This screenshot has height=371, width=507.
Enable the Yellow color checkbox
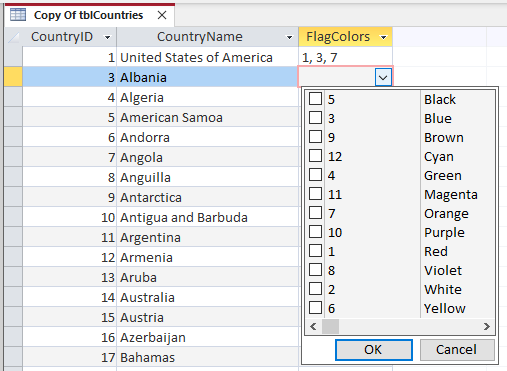point(315,308)
